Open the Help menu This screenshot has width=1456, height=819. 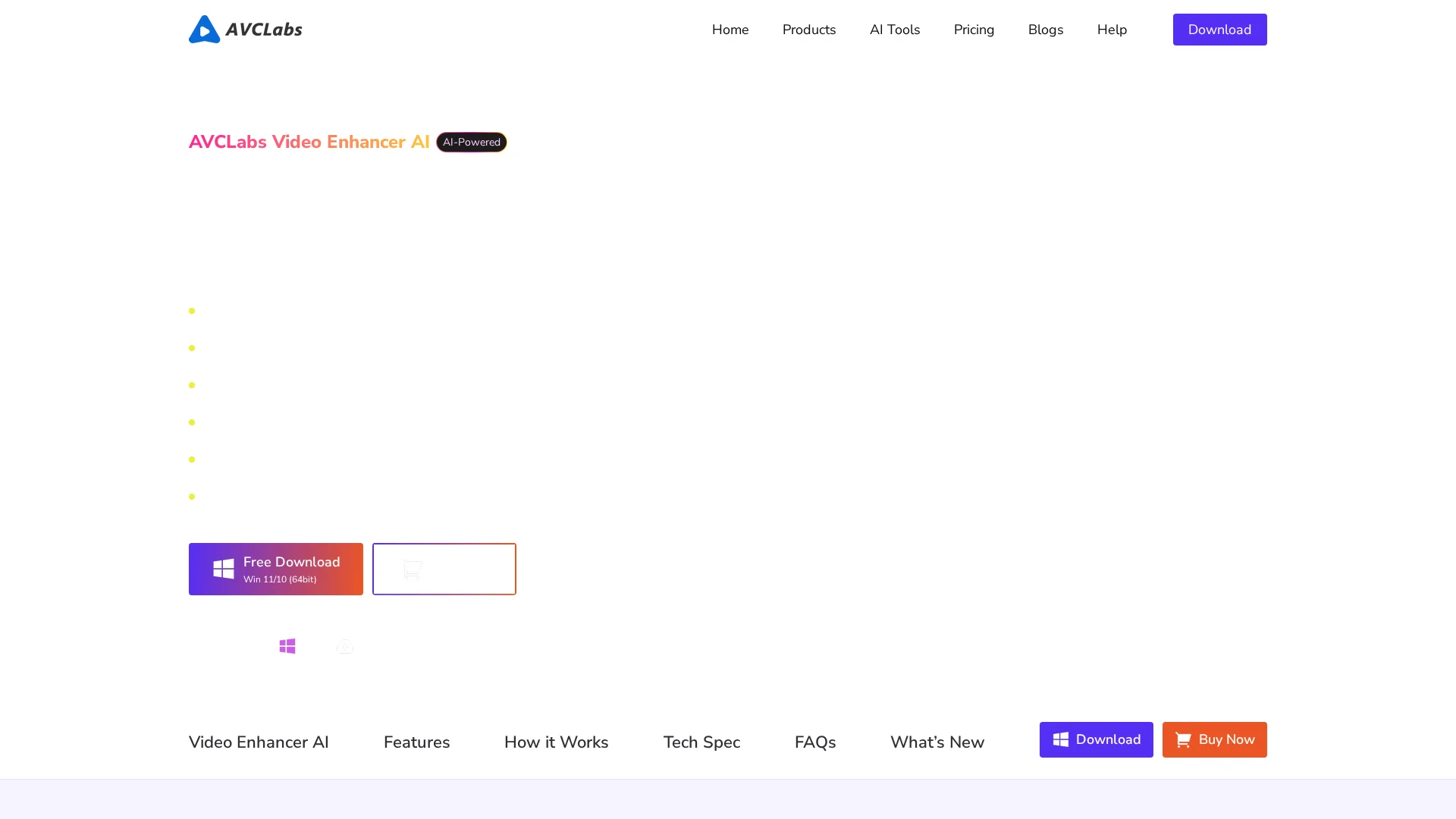[1111, 30]
